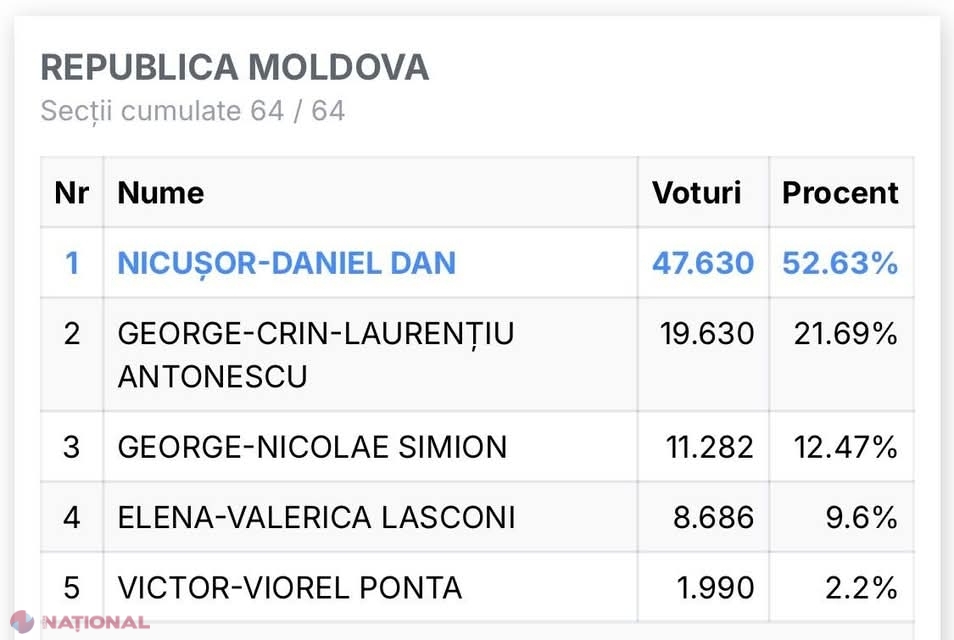Select the Procent column header
The image size is (954, 640).
[x=841, y=193]
